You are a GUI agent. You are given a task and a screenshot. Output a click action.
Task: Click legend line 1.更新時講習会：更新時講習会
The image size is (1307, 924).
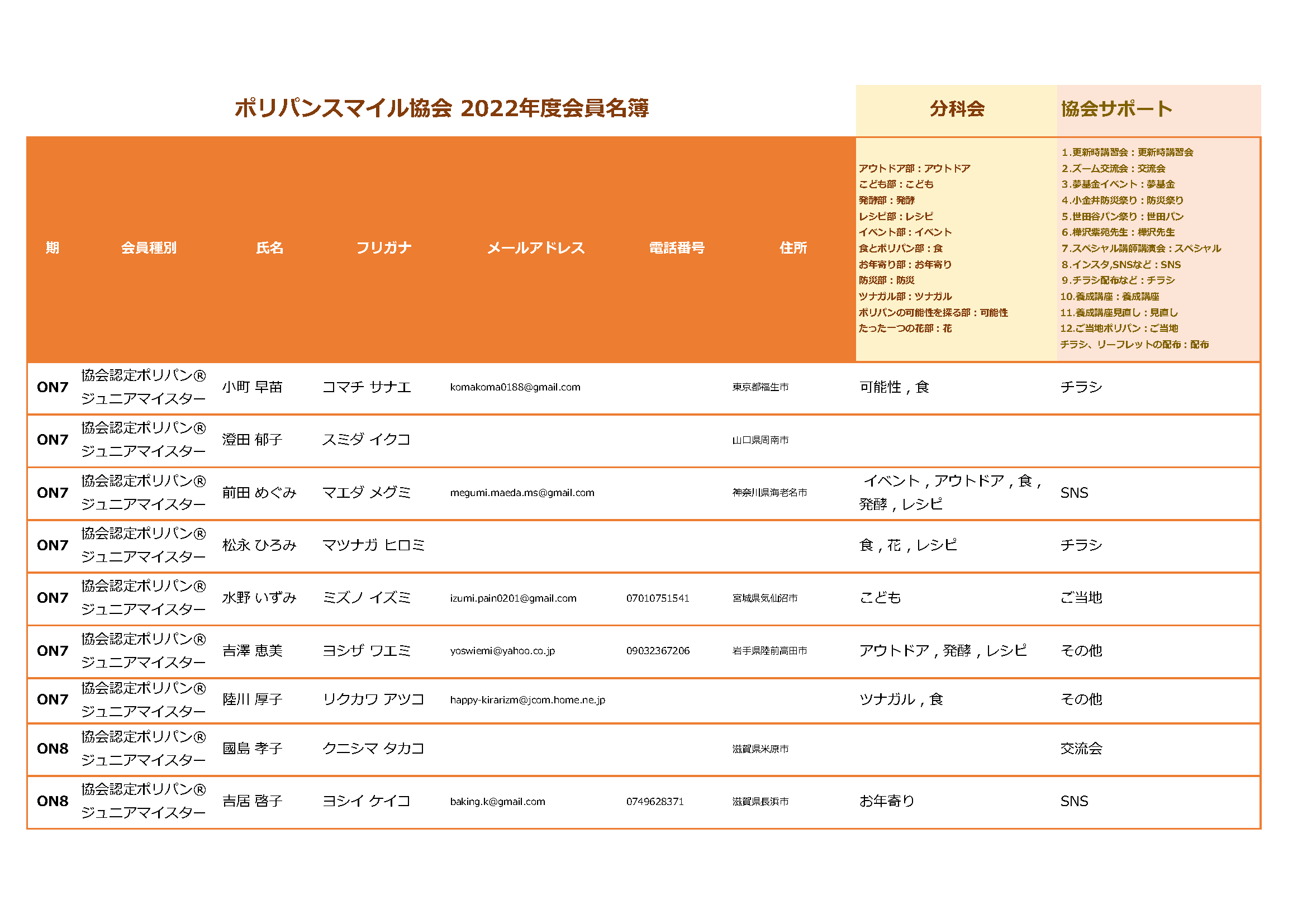(x=1127, y=153)
